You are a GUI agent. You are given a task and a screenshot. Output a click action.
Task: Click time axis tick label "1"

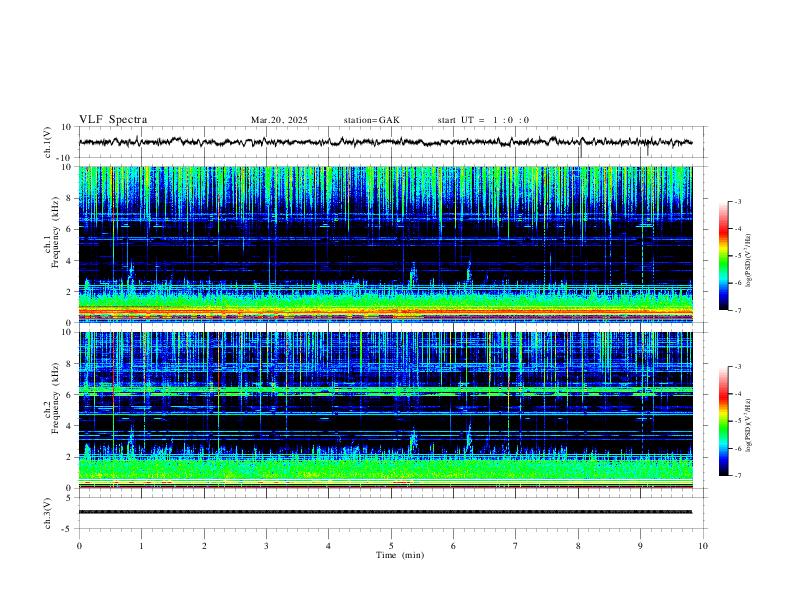[141, 546]
